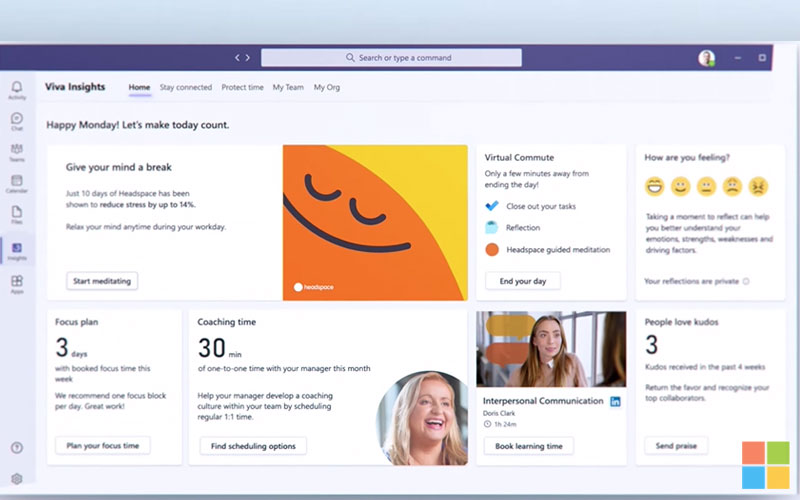Viewport: 800px width, 500px height.
Task: Click Find scheduling options
Action: 253,446
